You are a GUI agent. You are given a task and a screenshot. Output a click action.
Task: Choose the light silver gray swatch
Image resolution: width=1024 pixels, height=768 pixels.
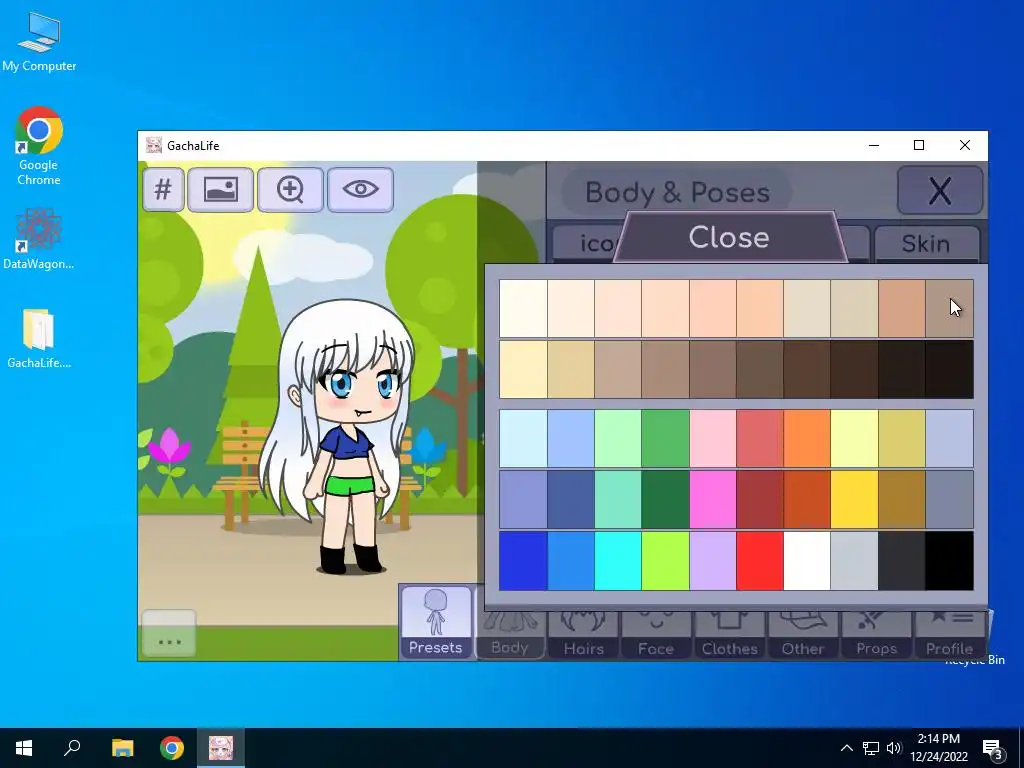855,561
